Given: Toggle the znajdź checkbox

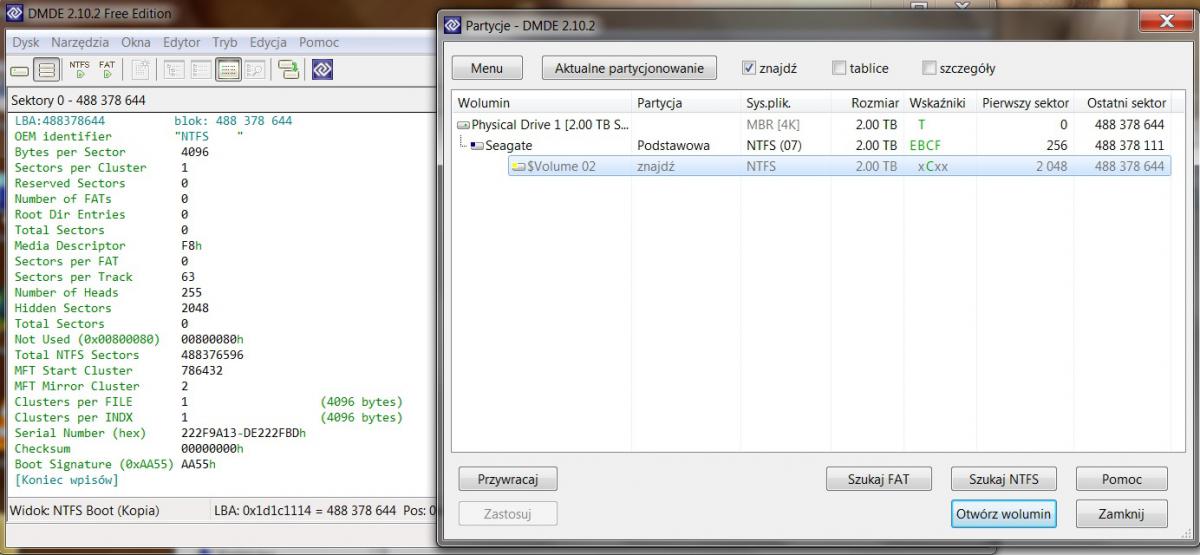Looking at the screenshot, I should tap(749, 68).
